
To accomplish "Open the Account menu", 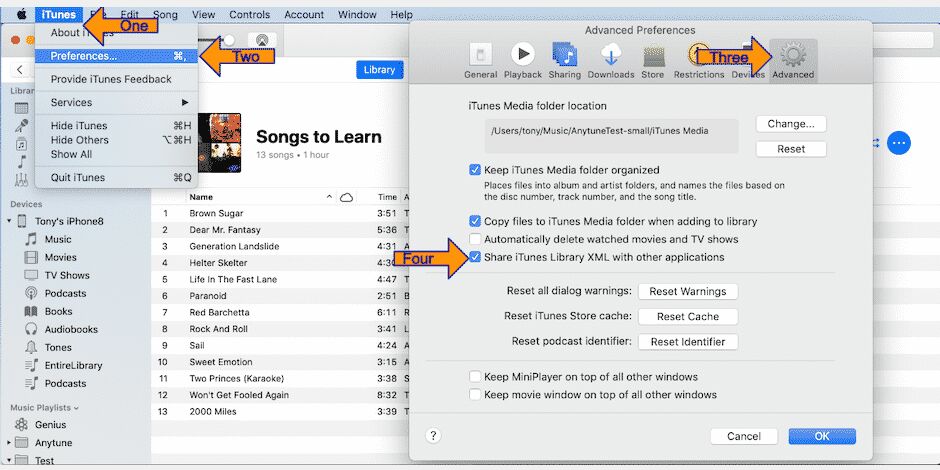I will (x=304, y=14).
